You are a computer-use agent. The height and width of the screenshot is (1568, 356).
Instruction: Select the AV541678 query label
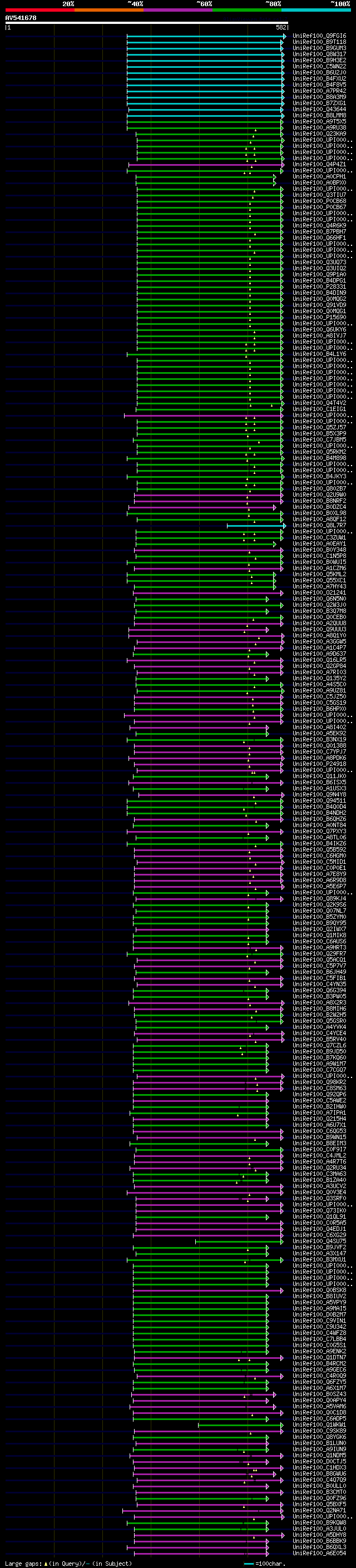point(21,18)
